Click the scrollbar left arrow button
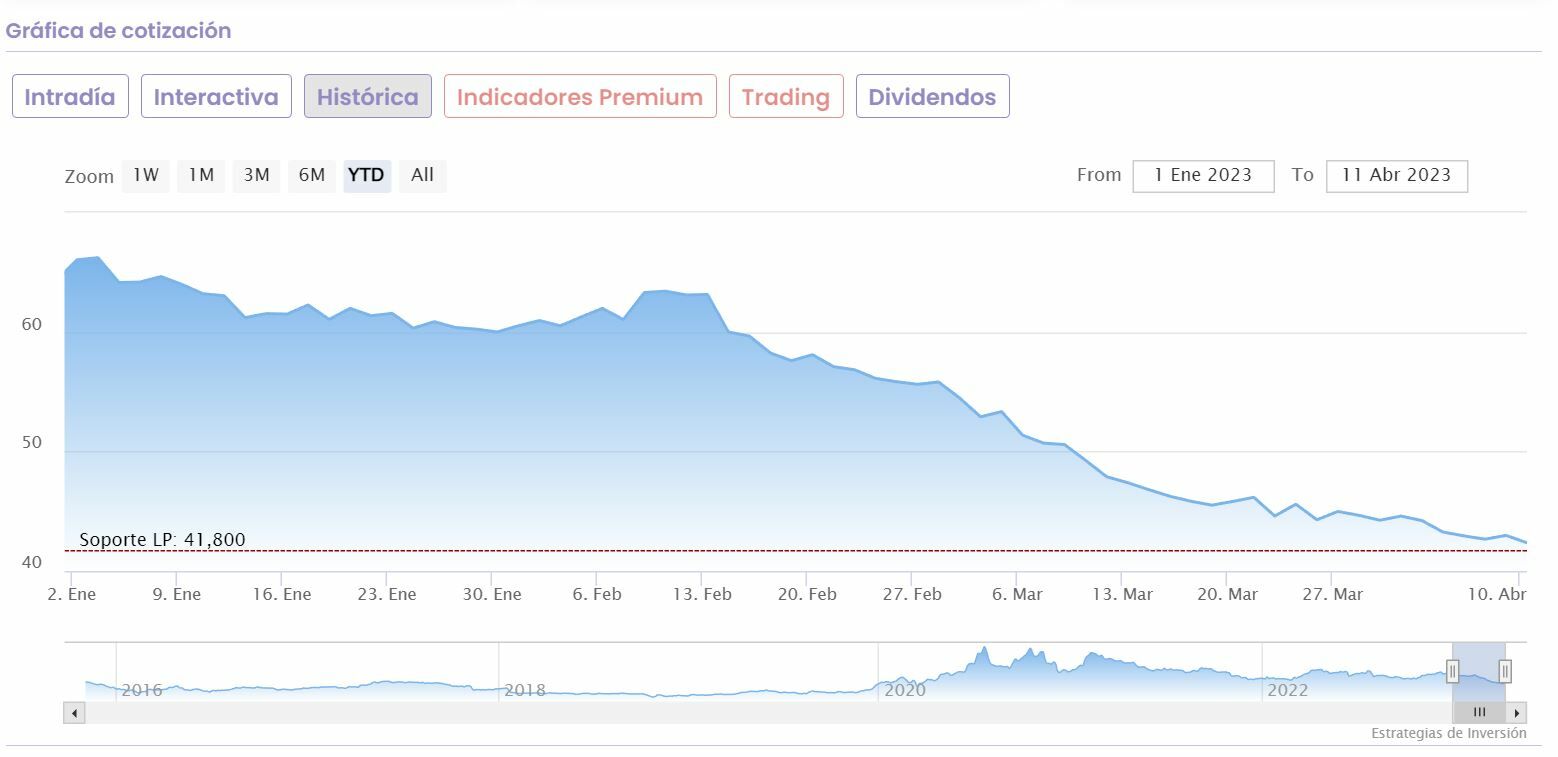This screenshot has height=757, width=1558. click(75, 713)
